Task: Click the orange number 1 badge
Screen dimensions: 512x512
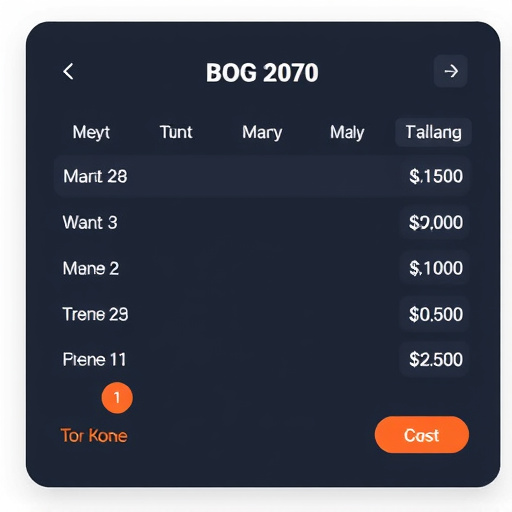Action: click(117, 398)
